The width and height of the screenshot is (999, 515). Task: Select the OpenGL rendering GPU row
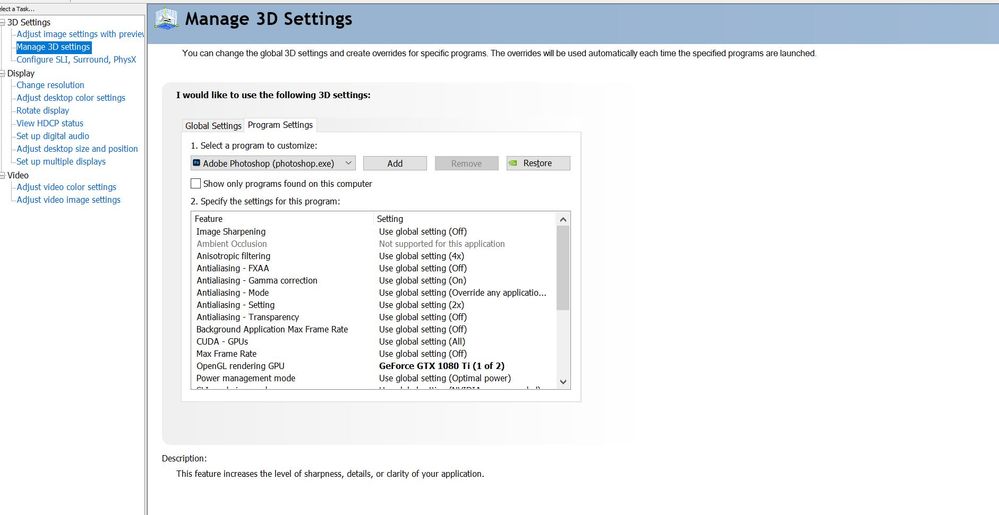(373, 366)
